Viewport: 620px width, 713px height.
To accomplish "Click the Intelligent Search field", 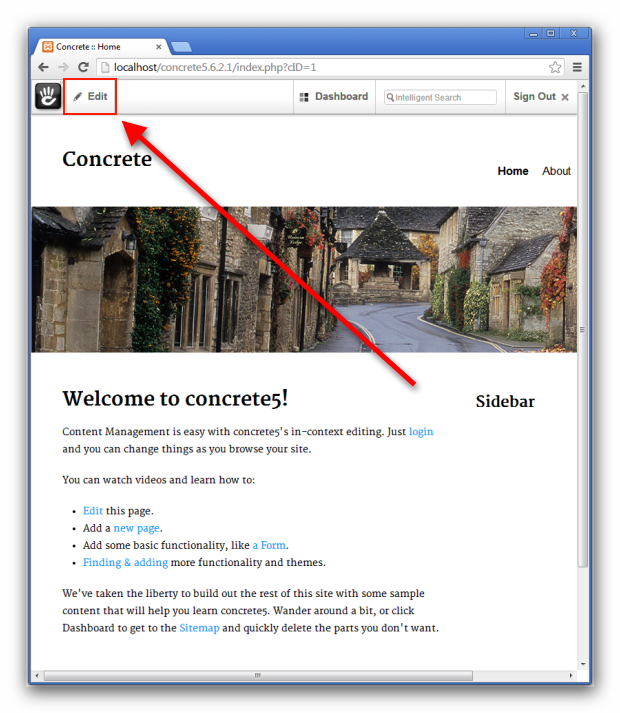I will (x=441, y=97).
